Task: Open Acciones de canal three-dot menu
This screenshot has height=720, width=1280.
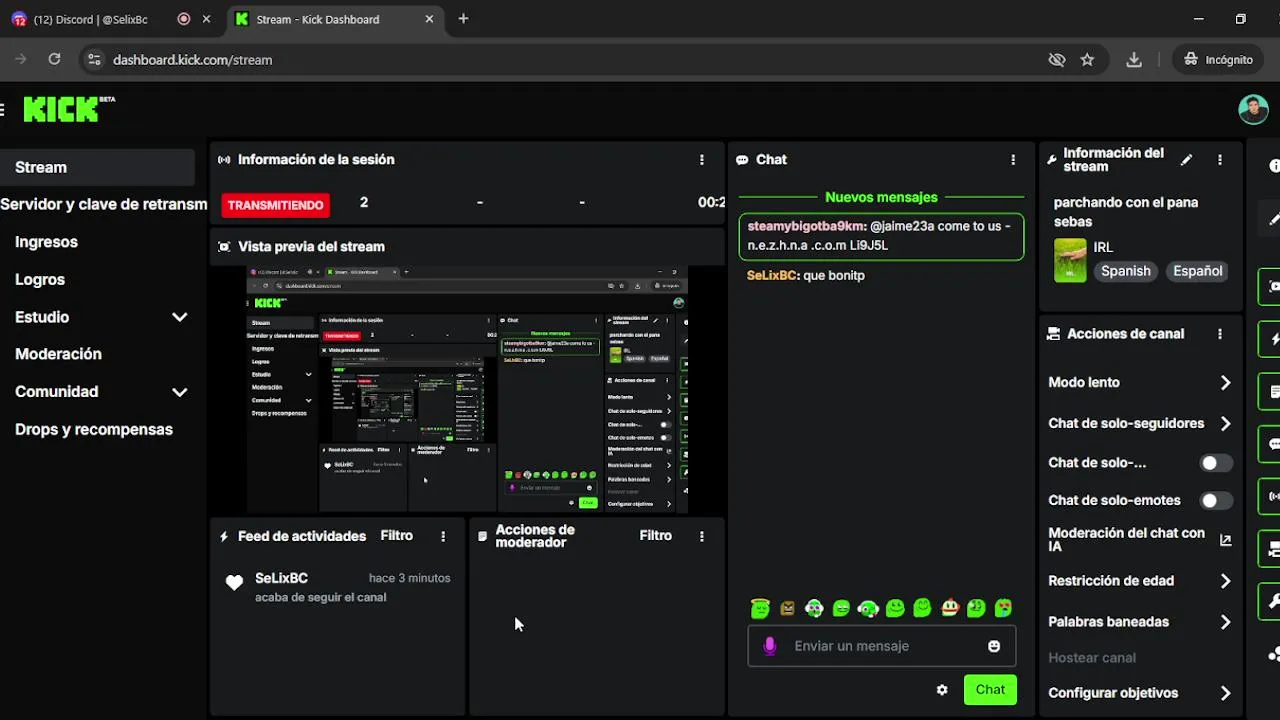Action: (1220, 334)
